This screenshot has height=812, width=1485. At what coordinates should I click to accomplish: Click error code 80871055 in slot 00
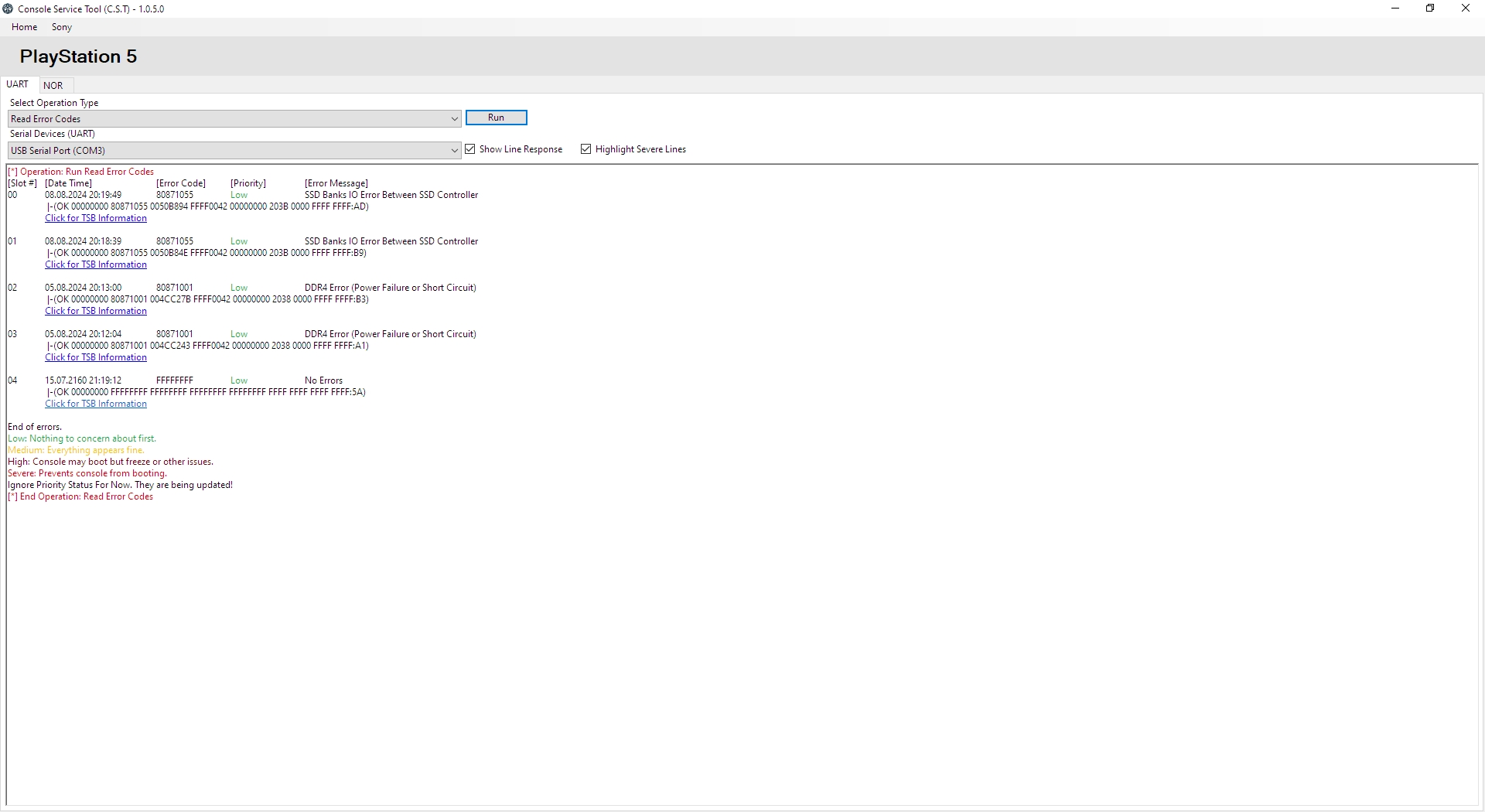pyautogui.click(x=175, y=195)
